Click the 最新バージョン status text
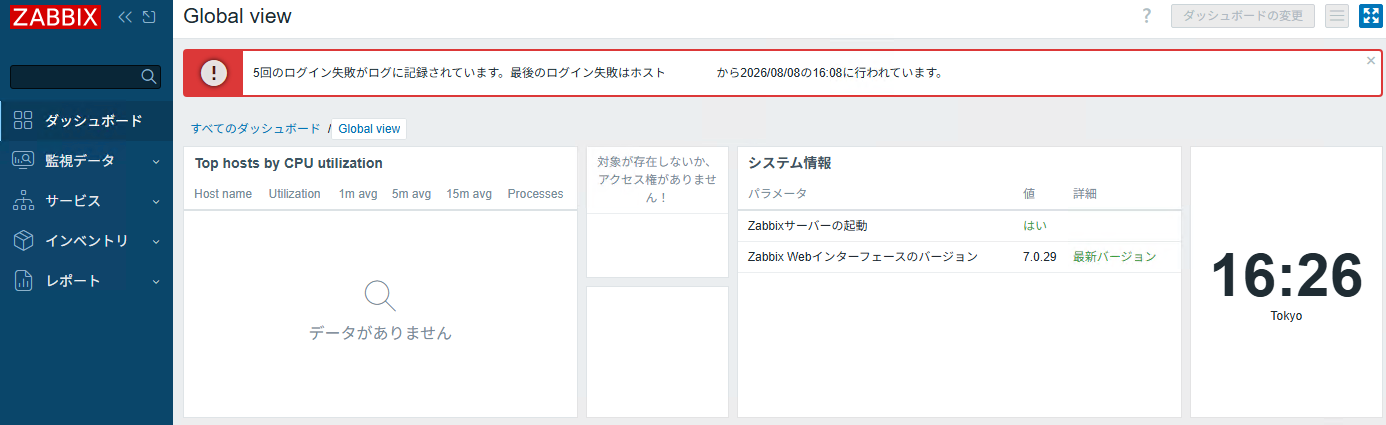The height and width of the screenshot is (425, 1386). (1114, 257)
